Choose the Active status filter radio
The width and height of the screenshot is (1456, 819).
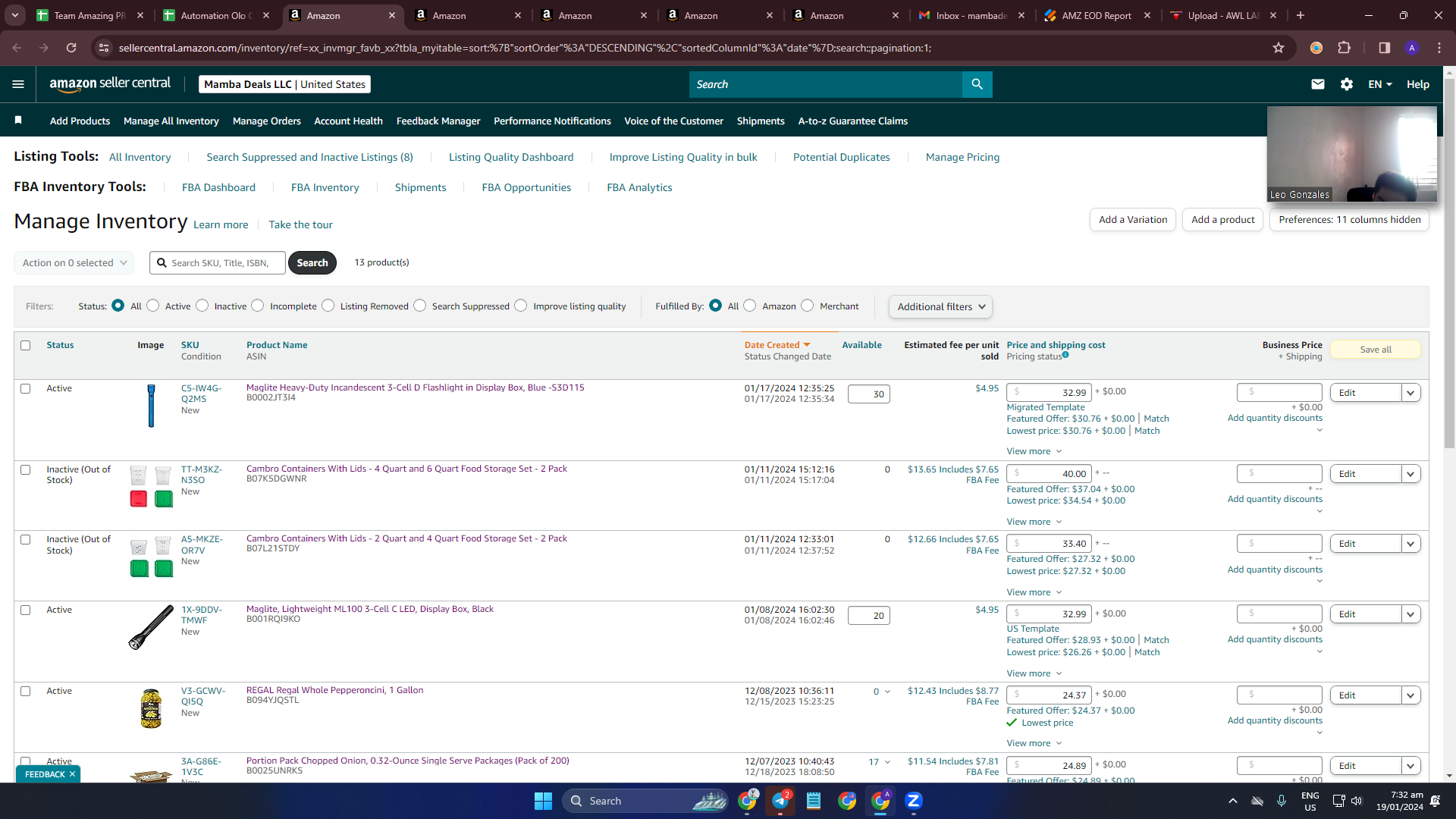coord(153,306)
